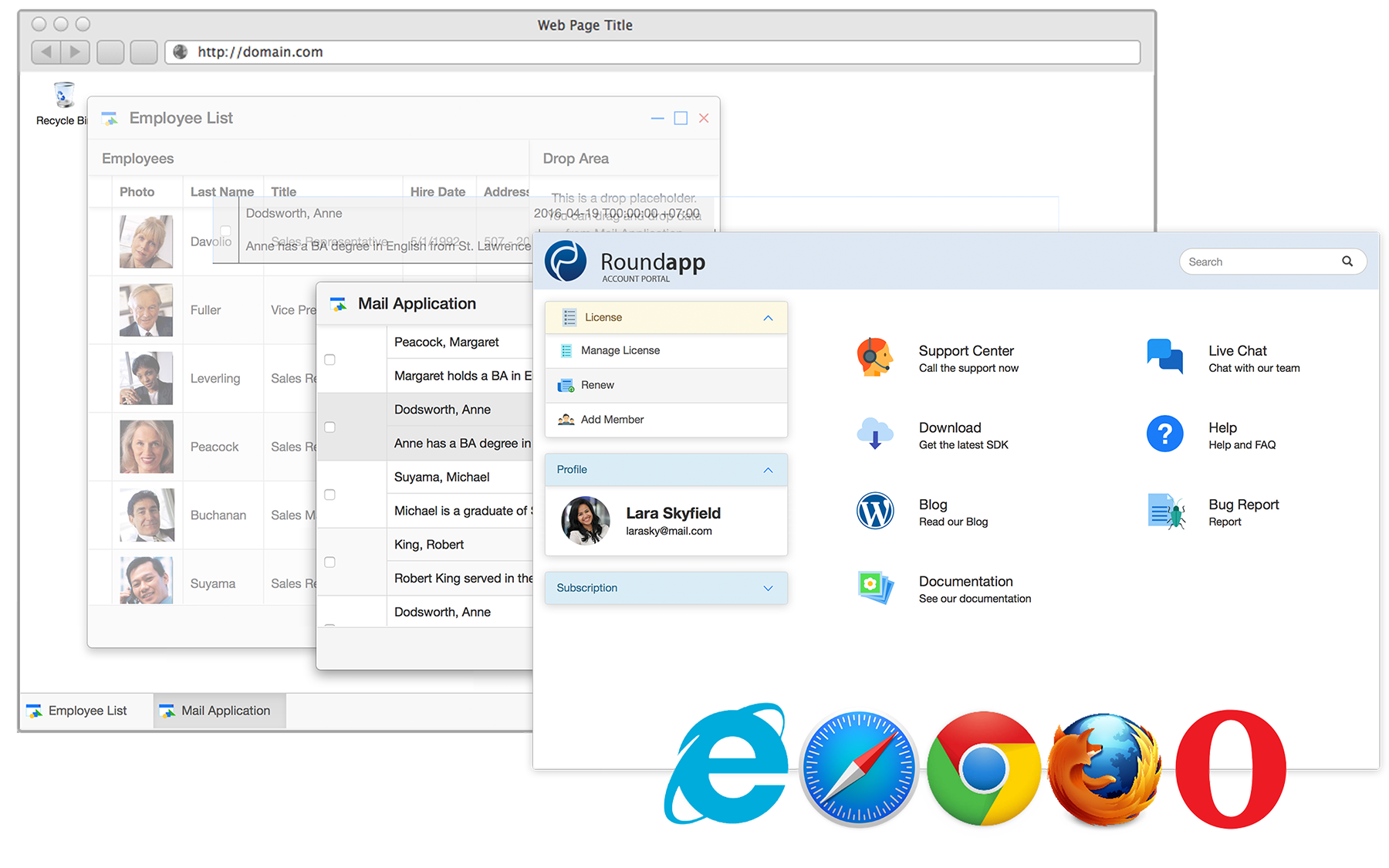Sort by Last Name column header

(222, 191)
